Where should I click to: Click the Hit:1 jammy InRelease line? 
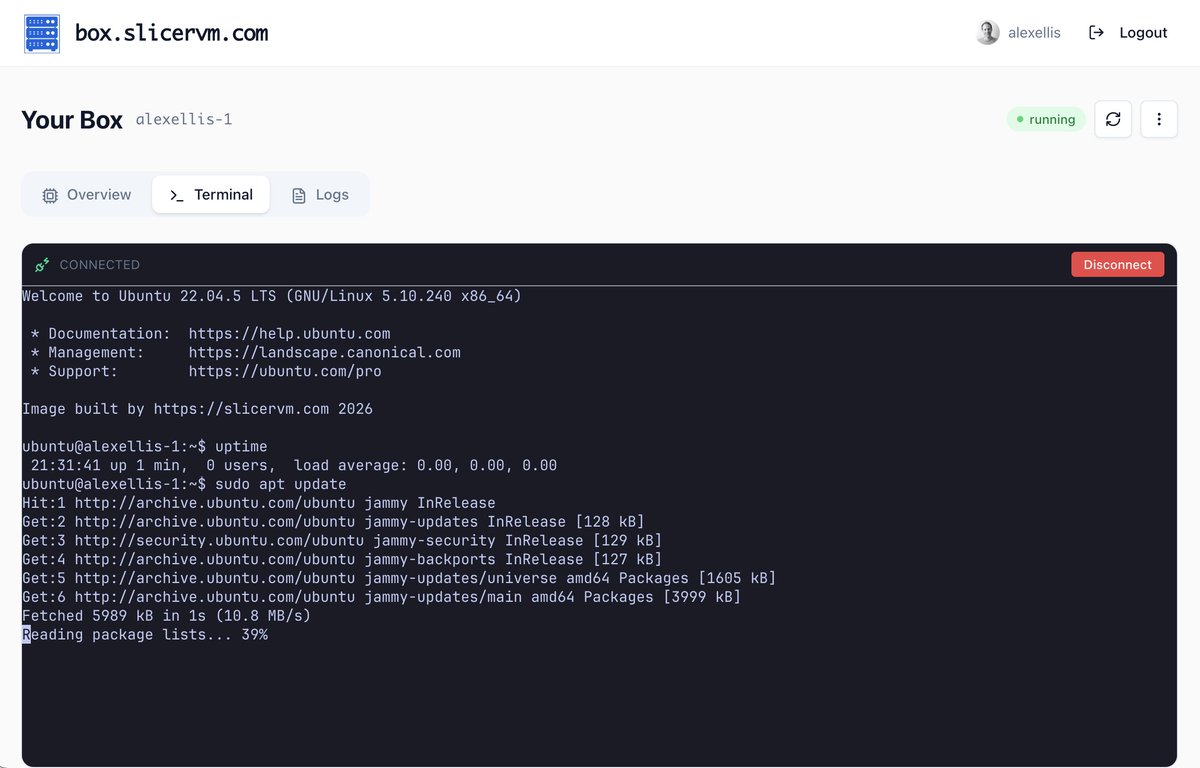[259, 503]
